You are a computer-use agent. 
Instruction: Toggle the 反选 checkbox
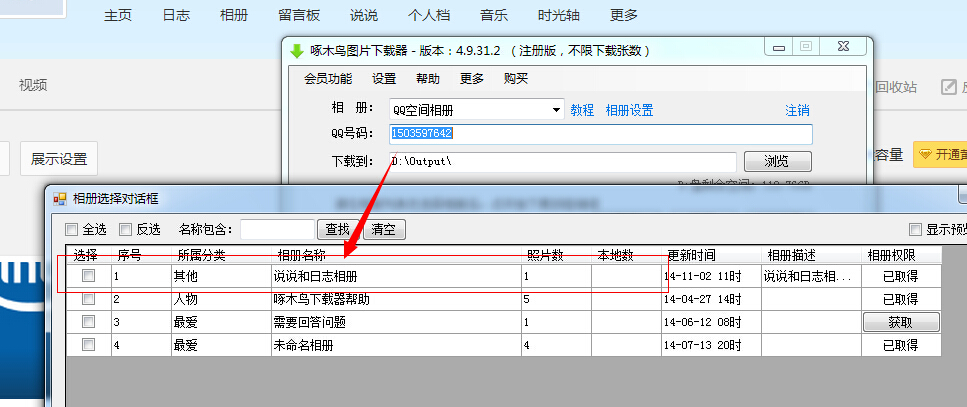(x=125, y=230)
